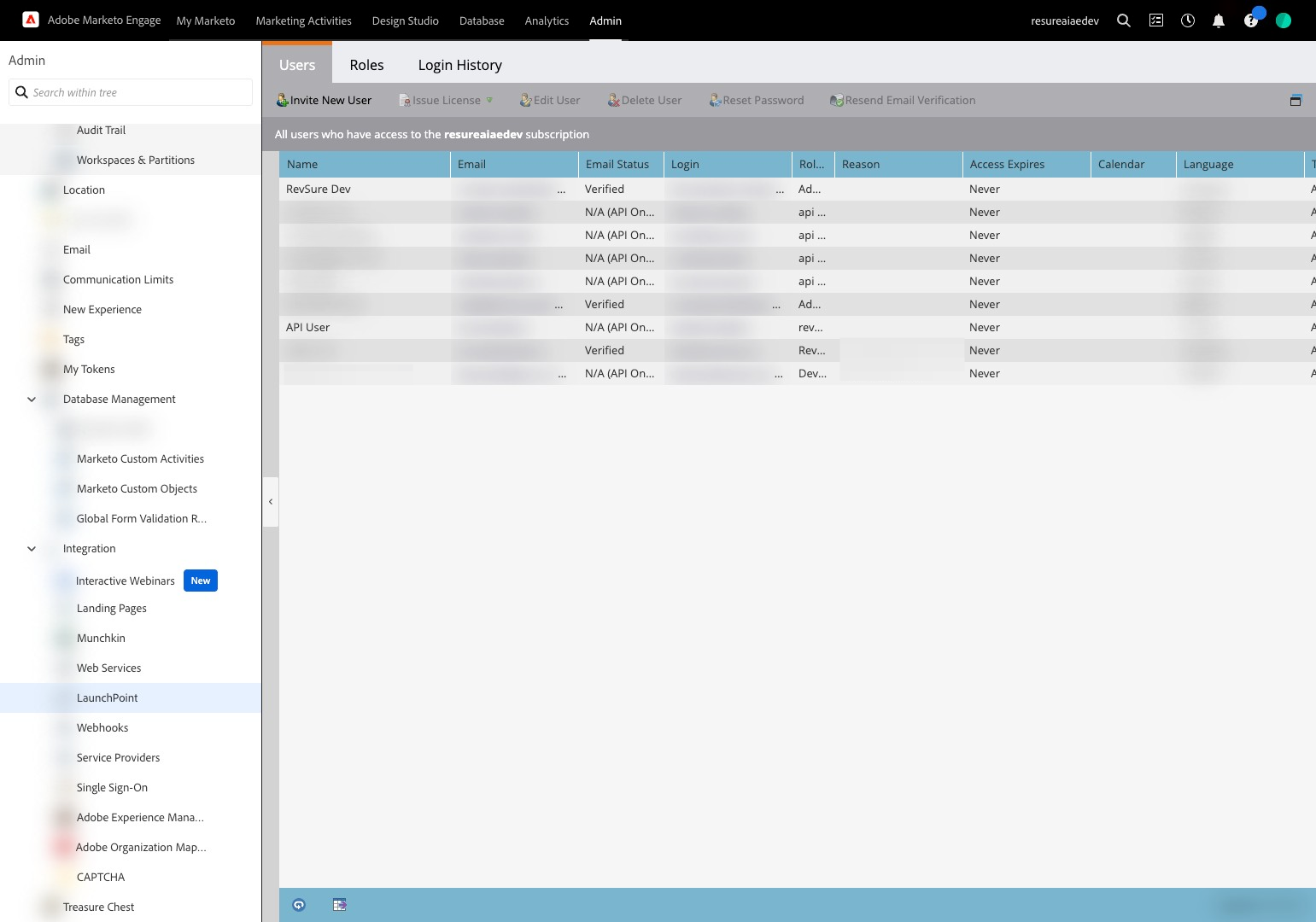Click resureaiaedev account name
This screenshot has height=922, width=1316.
pyautogui.click(x=1065, y=20)
